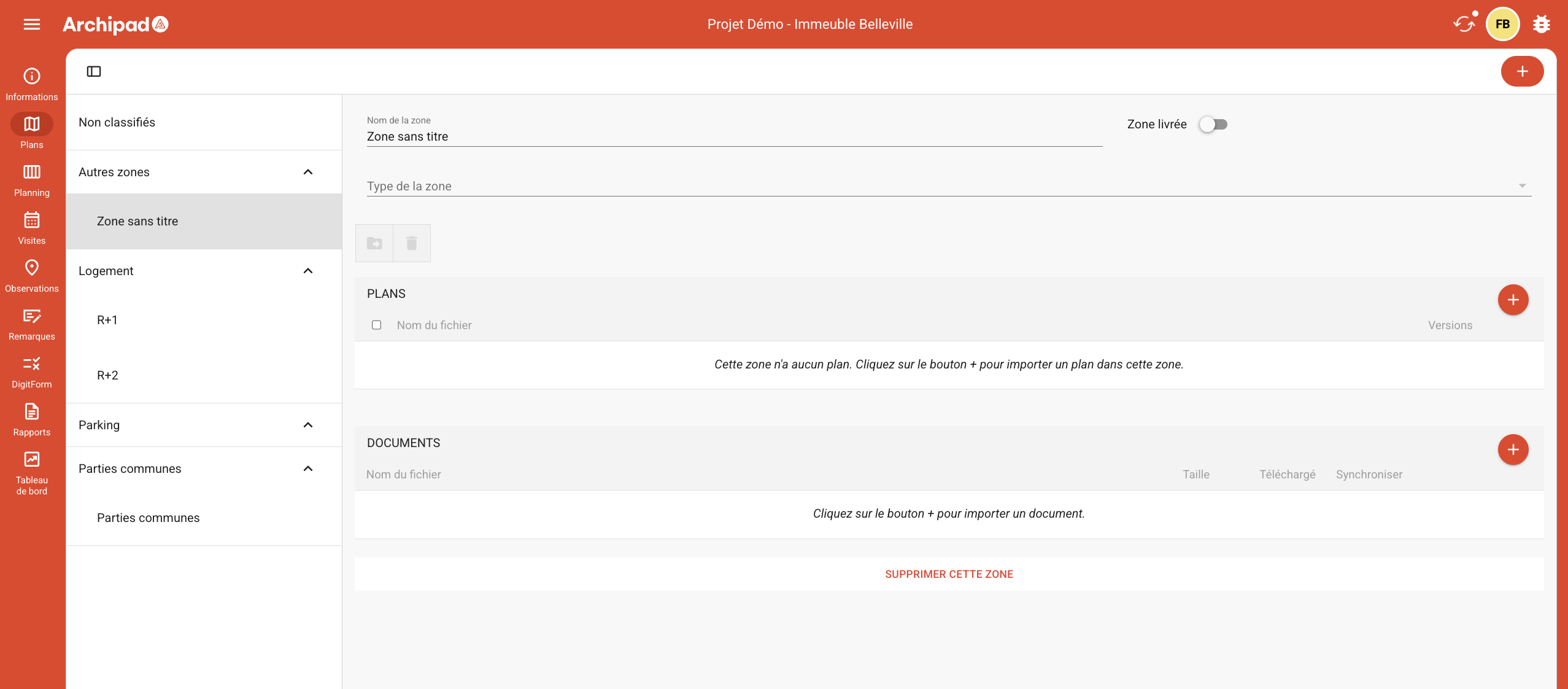Open Tableau de bord dashboard
The width and height of the screenshot is (1568, 689).
(x=32, y=472)
